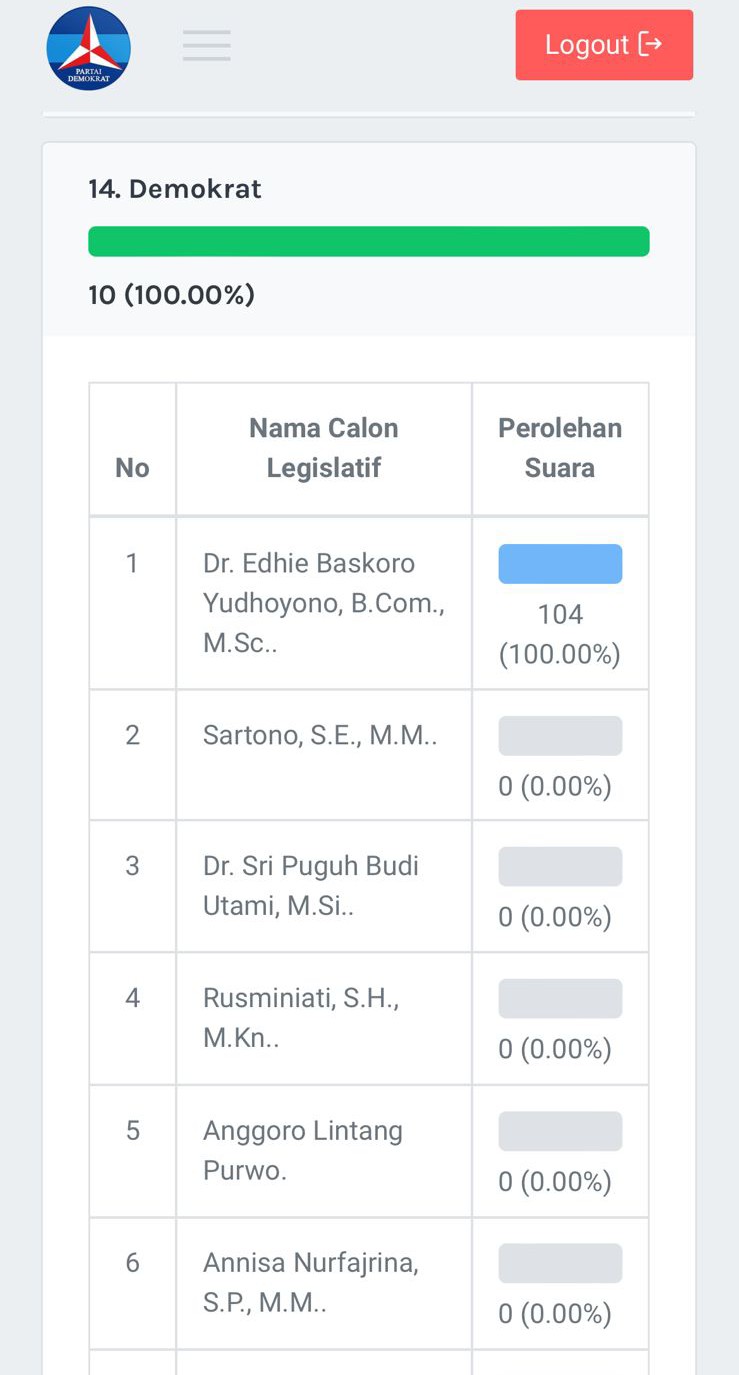This screenshot has height=1375, width=739.
Task: Click the vote bar for Sri Puguh Budi Utami
Action: (x=560, y=867)
